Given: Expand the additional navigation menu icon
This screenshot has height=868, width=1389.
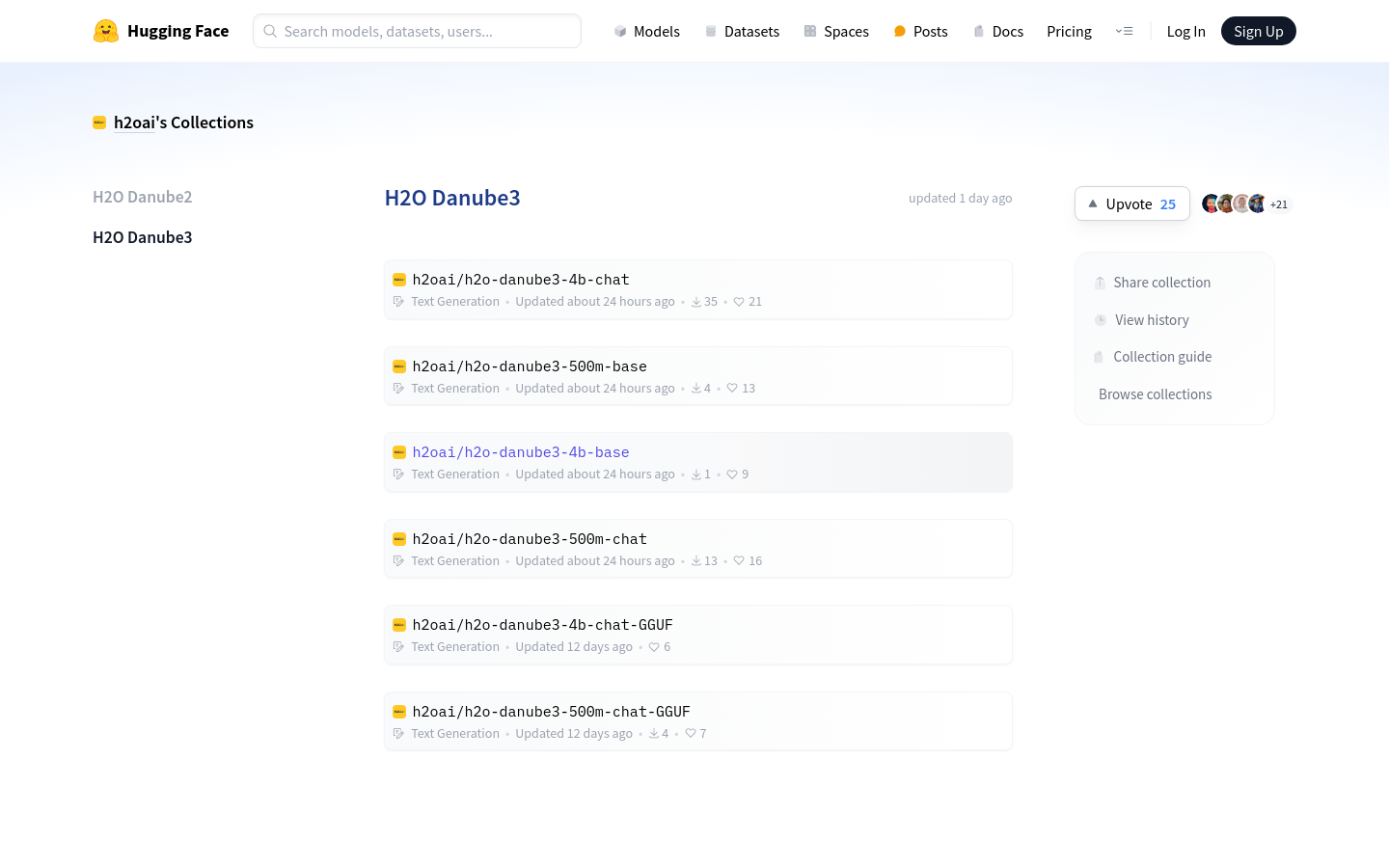Looking at the screenshot, I should pyautogui.click(x=1124, y=31).
